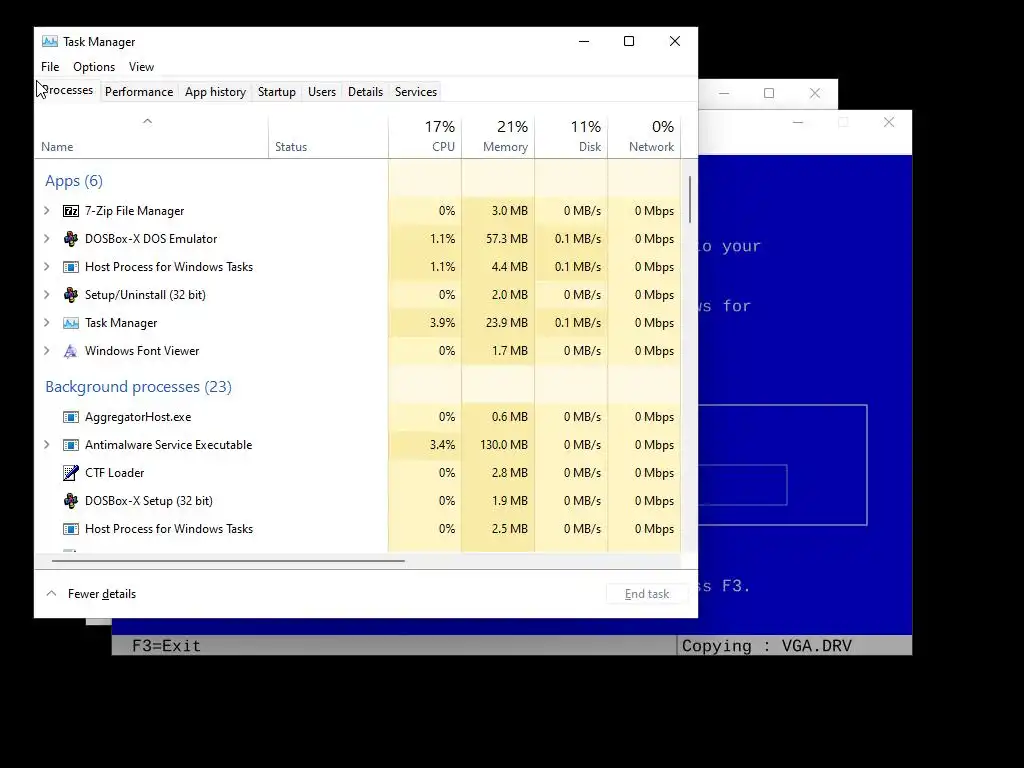Click the 57.3 MB memory value
1024x768 pixels.
507,239
